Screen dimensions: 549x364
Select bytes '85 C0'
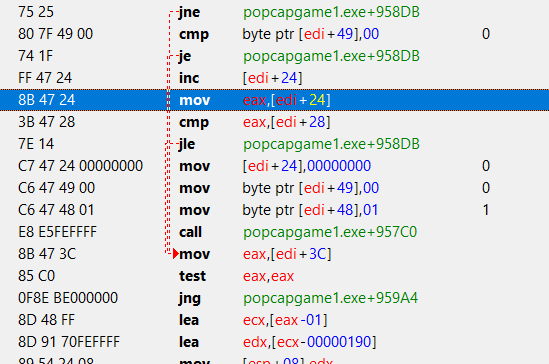pyautogui.click(x=36, y=276)
